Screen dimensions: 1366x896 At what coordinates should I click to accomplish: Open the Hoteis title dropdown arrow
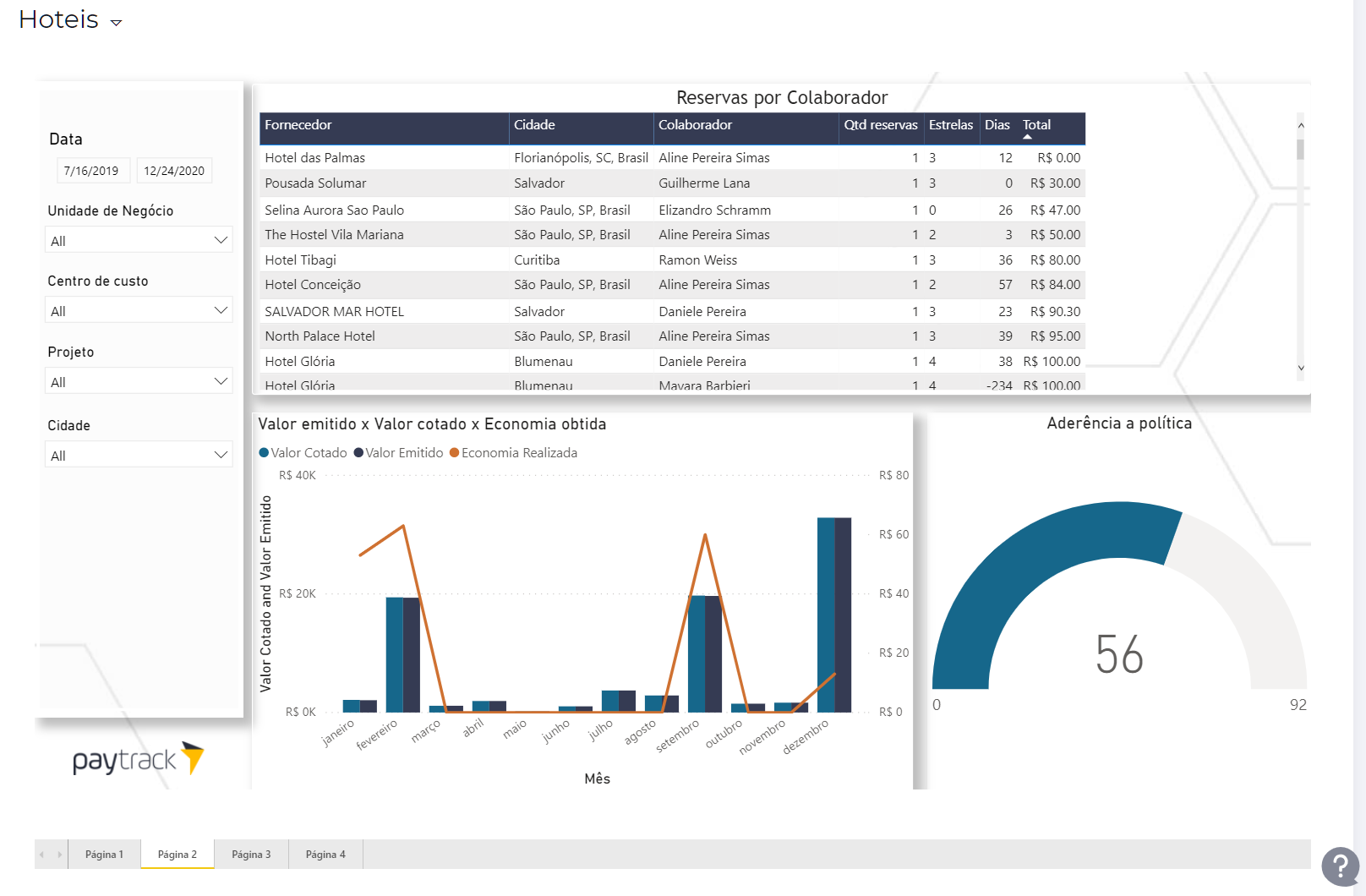click(117, 23)
